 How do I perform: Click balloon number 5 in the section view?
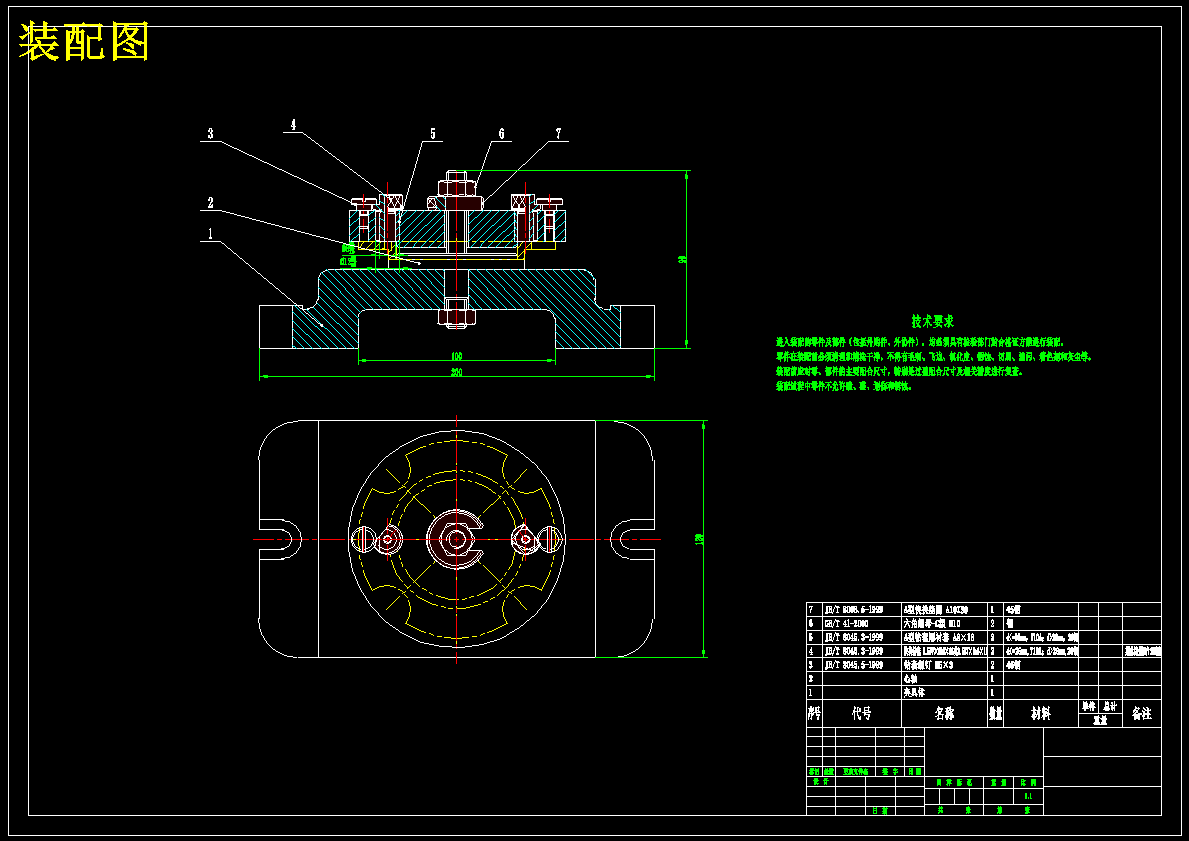433,133
